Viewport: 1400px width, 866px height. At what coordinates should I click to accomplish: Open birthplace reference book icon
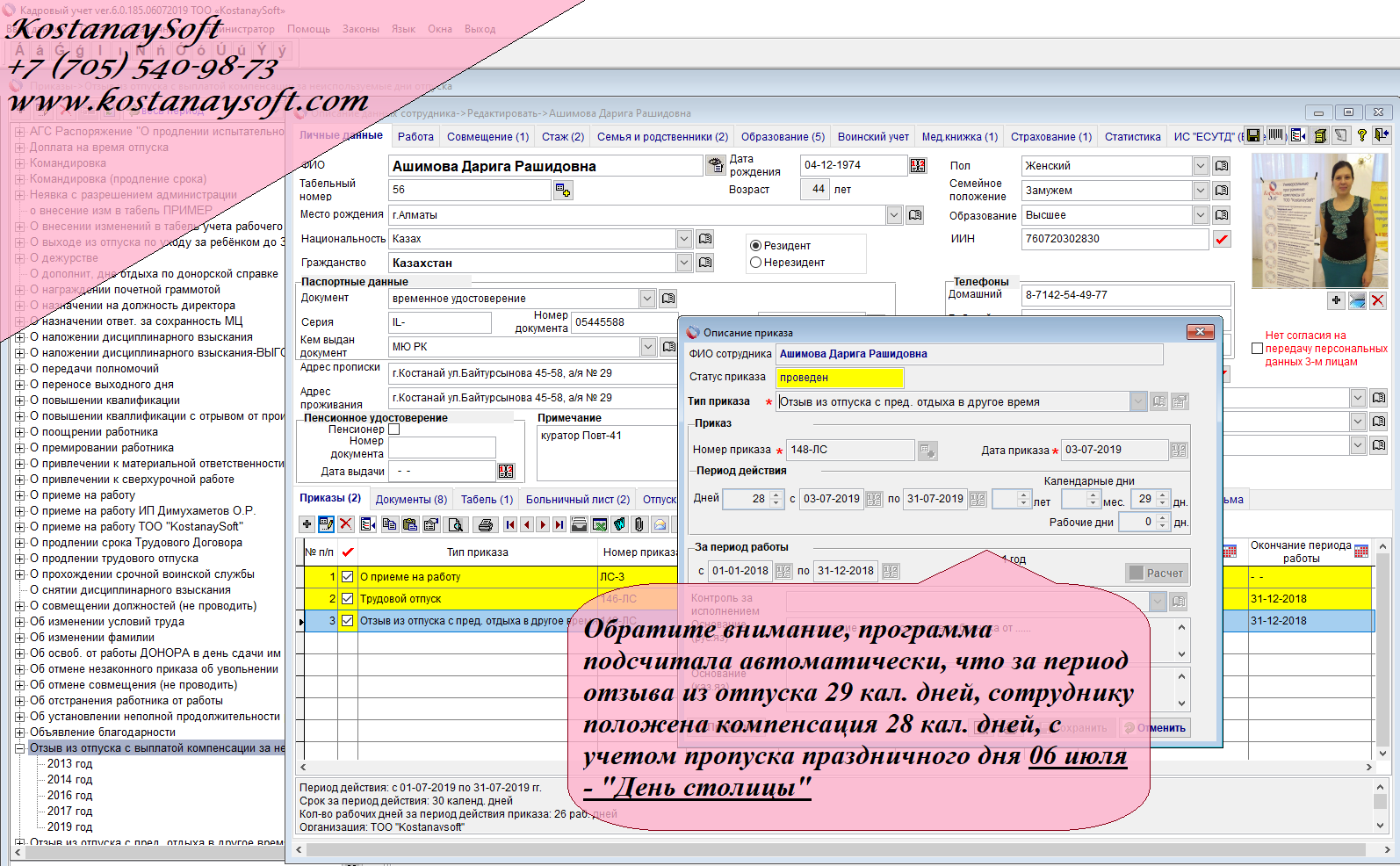pos(915,214)
